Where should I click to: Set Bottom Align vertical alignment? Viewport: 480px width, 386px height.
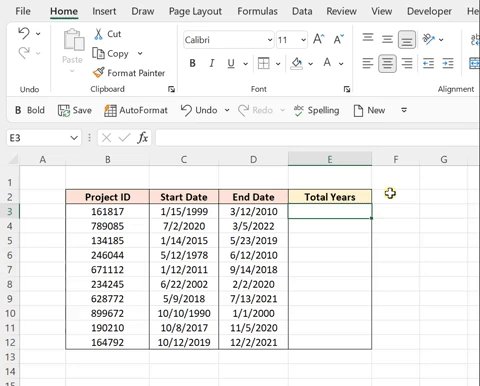coord(407,40)
